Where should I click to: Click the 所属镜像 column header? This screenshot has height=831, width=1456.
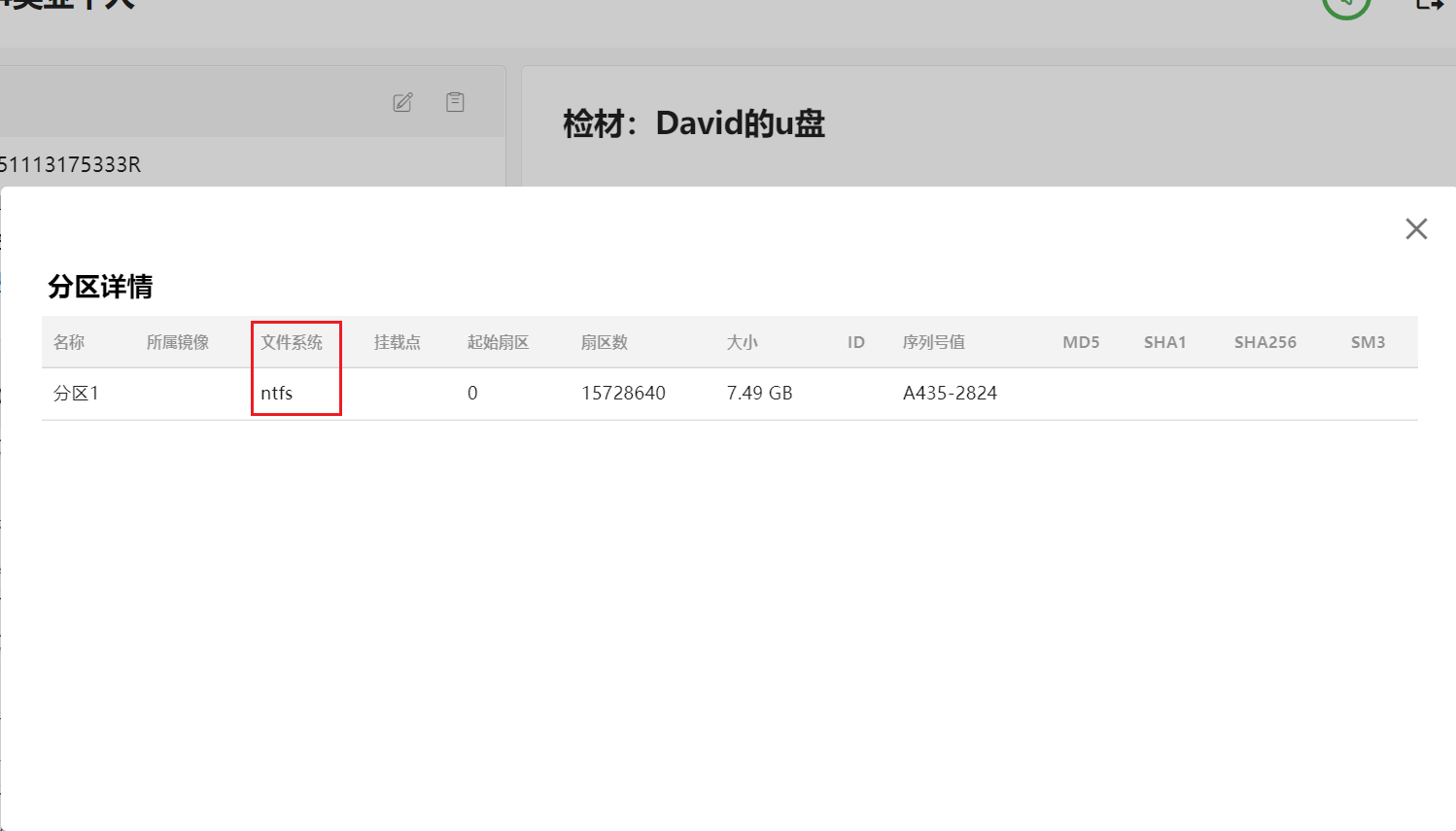pos(178,342)
